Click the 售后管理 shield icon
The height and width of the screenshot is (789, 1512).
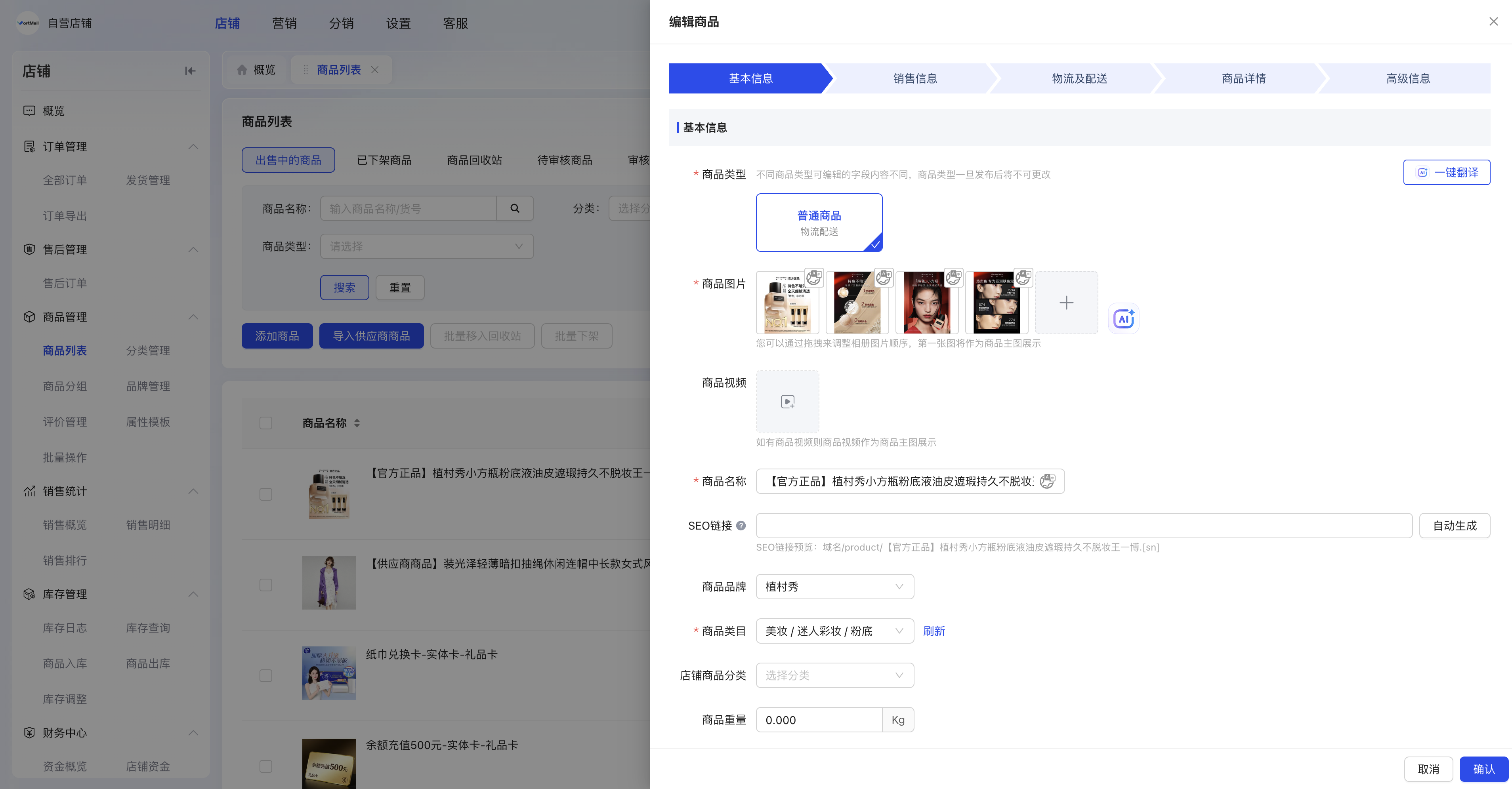[x=29, y=249]
